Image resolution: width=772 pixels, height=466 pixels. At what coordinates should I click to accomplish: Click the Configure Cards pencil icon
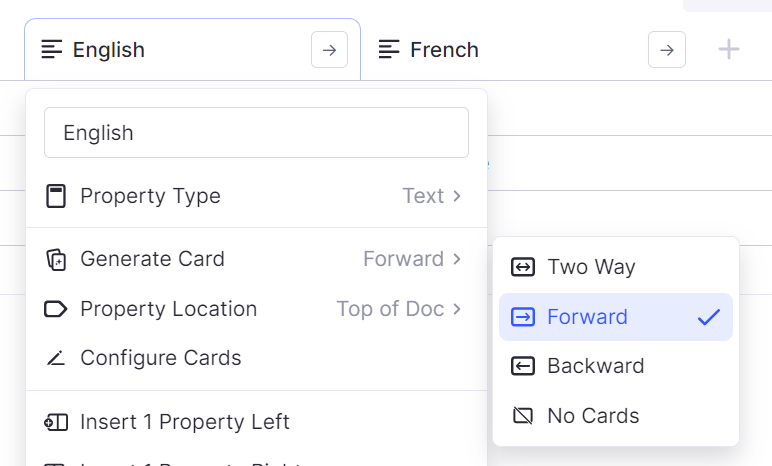coord(56,358)
